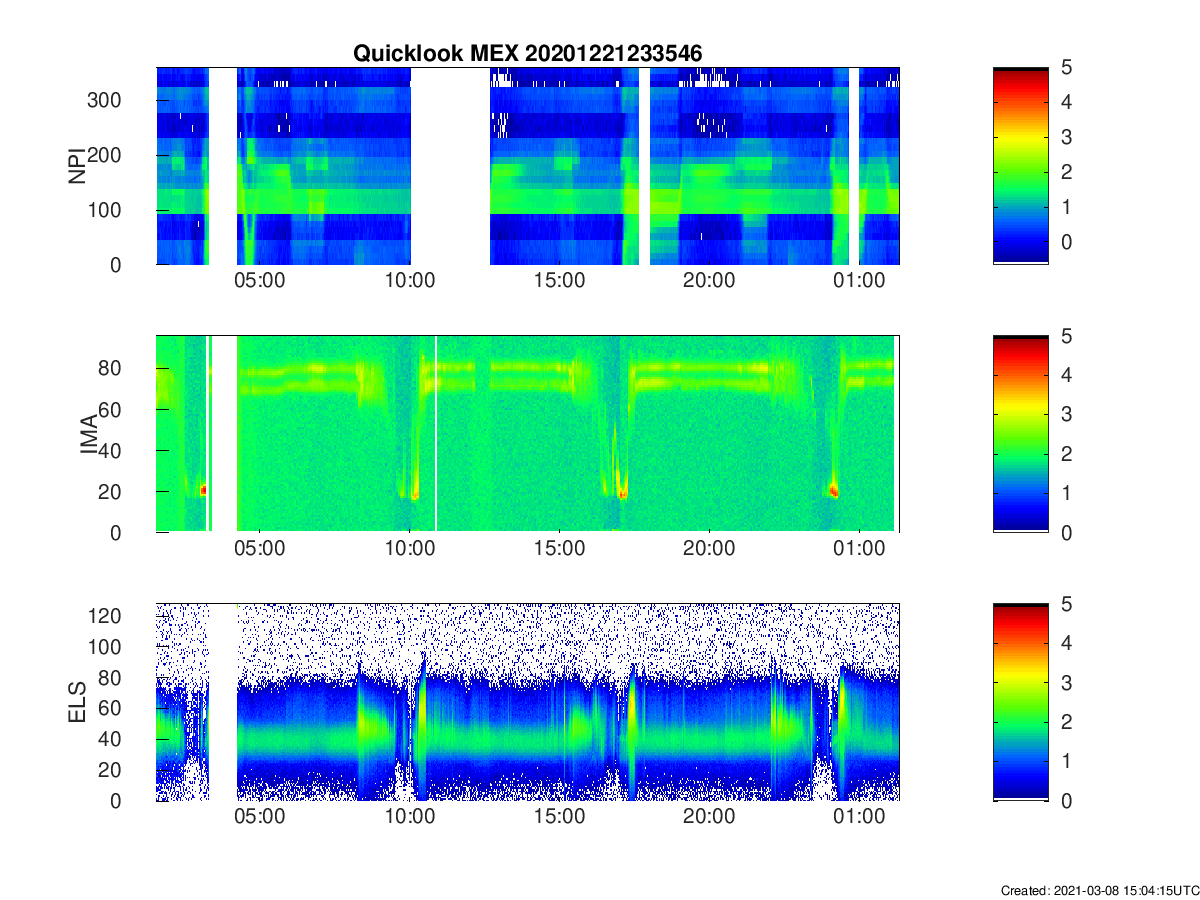
Task: Click the 20:00 time label under ELS plot
Action: click(708, 817)
